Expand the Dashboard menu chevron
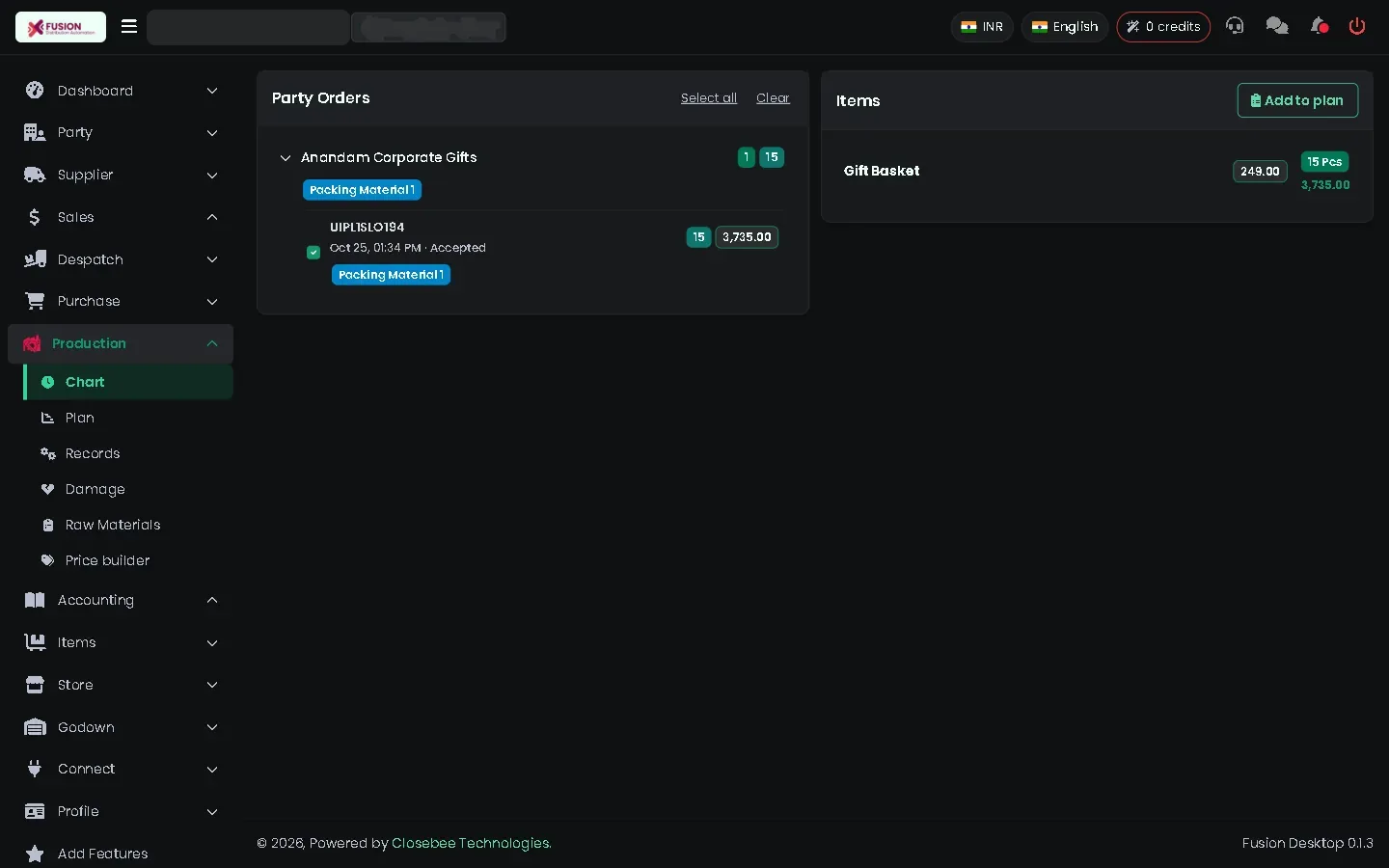 212,91
